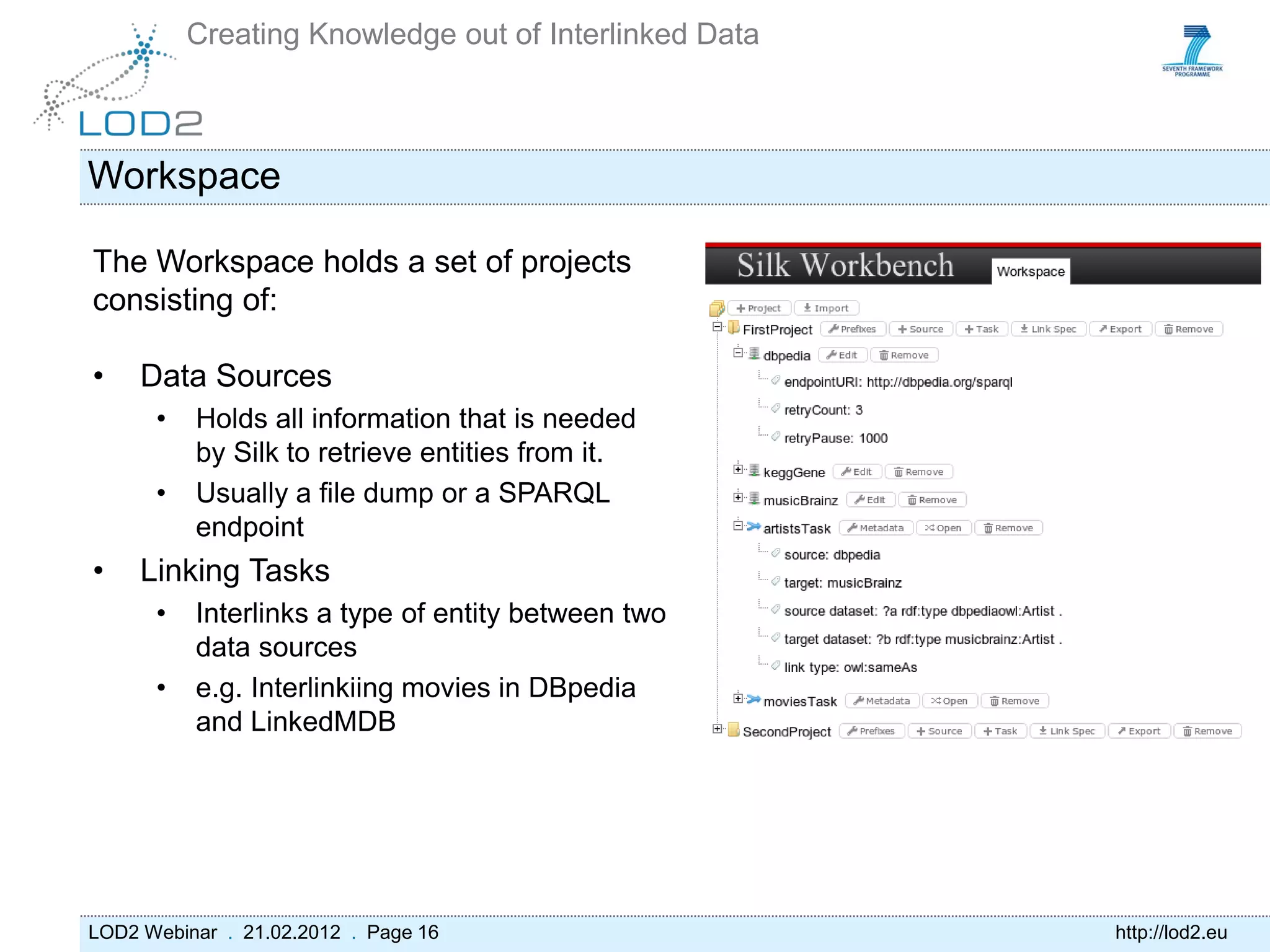
Task: Click the FirstProject name label
Action: click(778, 330)
